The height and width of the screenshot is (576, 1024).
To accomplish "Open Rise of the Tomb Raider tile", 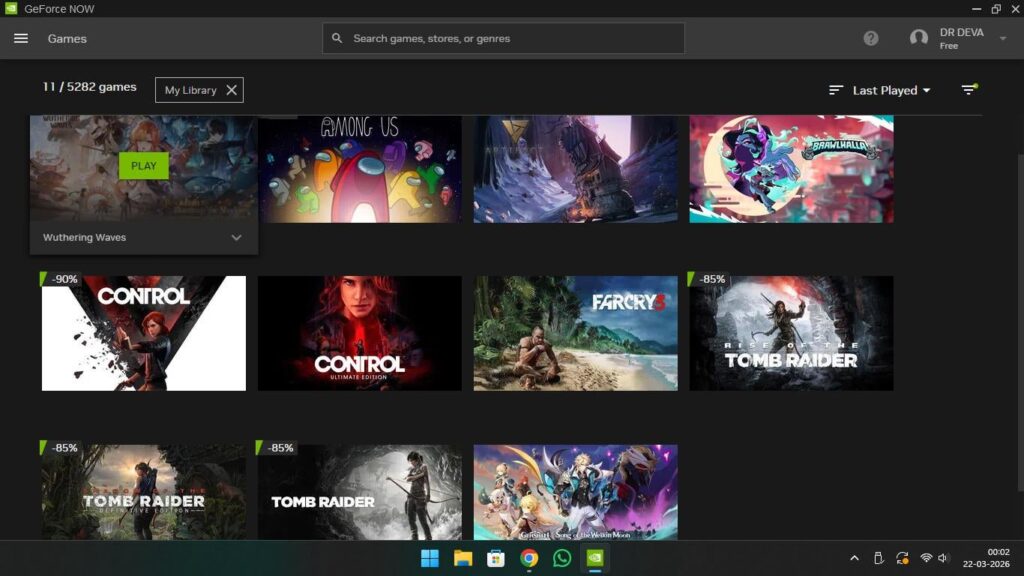I will pyautogui.click(x=792, y=333).
